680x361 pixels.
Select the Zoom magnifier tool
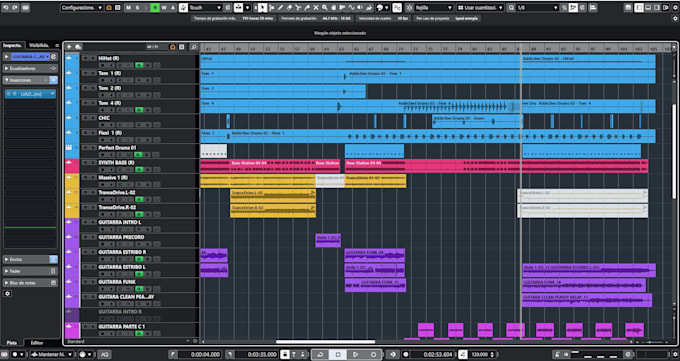[324, 7]
